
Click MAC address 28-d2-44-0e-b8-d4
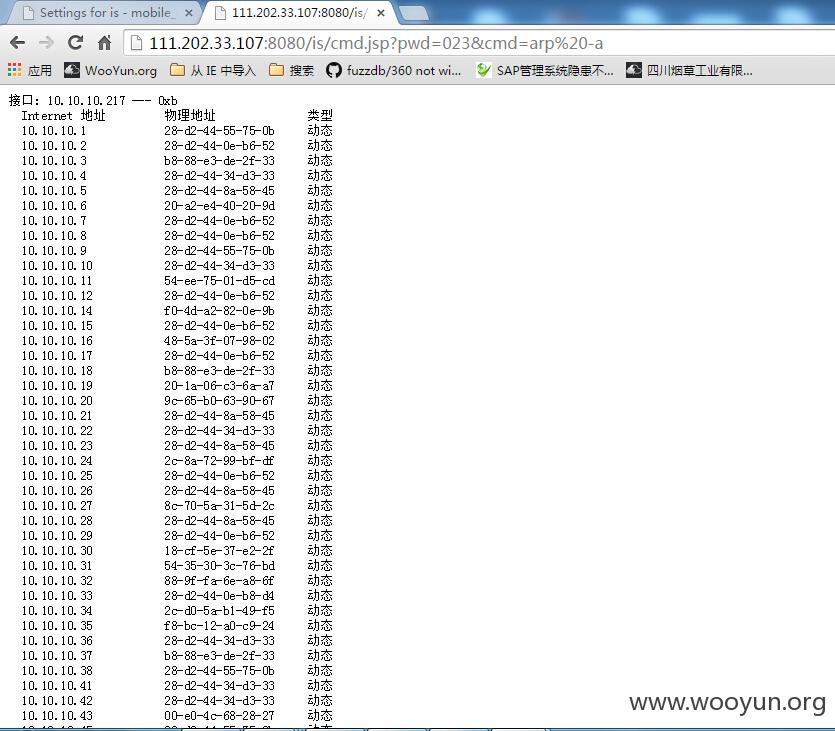(219, 596)
